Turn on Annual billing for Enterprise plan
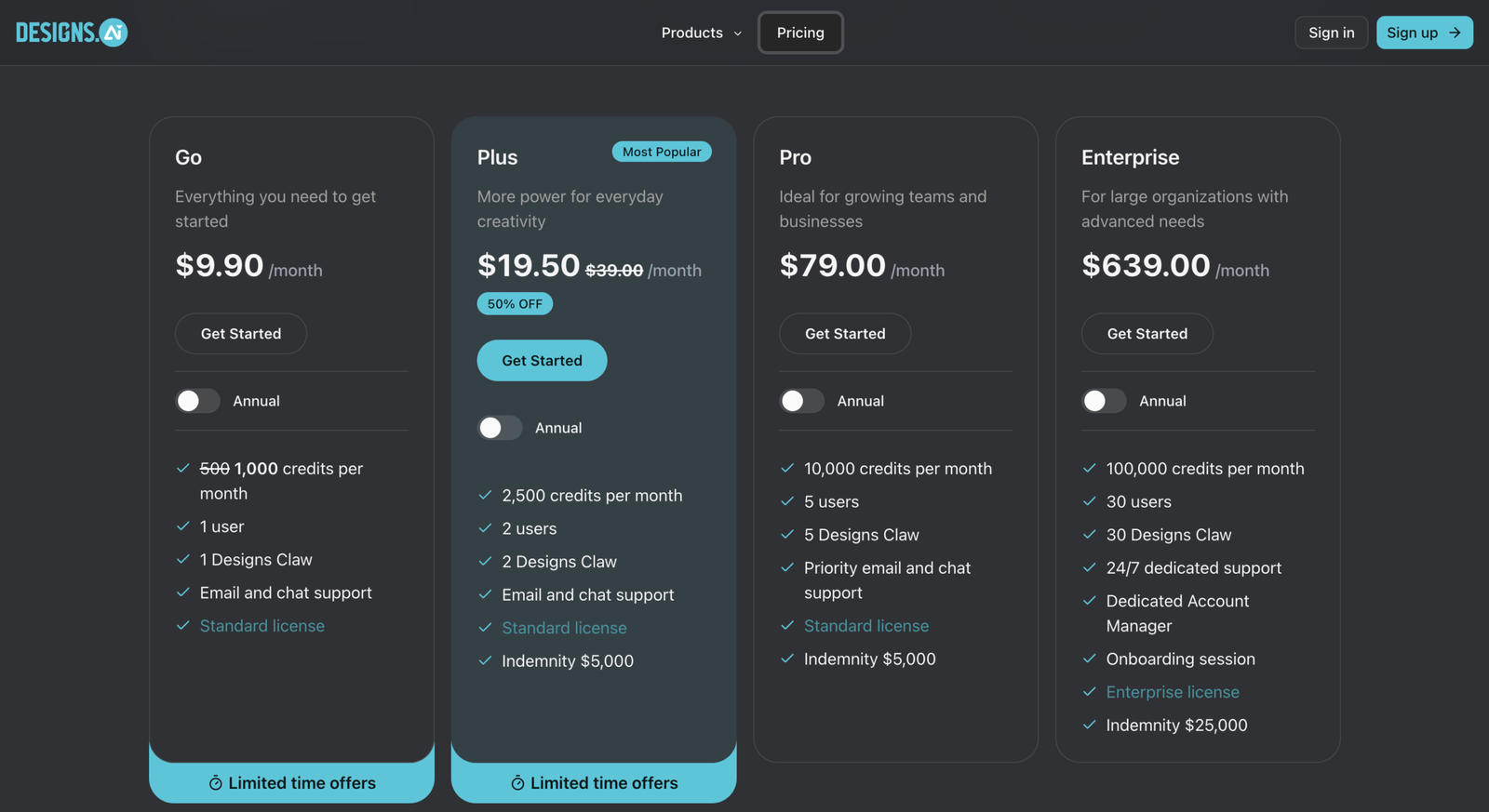Viewport: 1489px width, 812px height. tap(1105, 401)
